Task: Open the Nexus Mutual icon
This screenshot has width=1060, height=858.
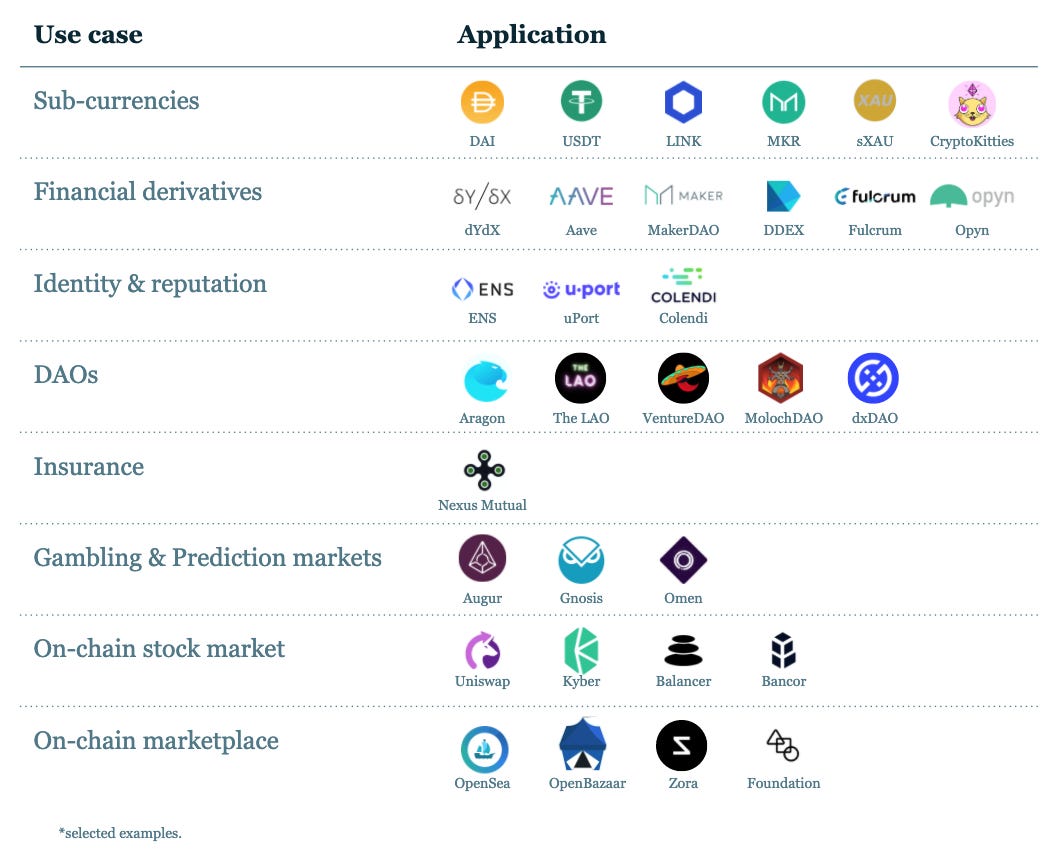Action: 484,470
